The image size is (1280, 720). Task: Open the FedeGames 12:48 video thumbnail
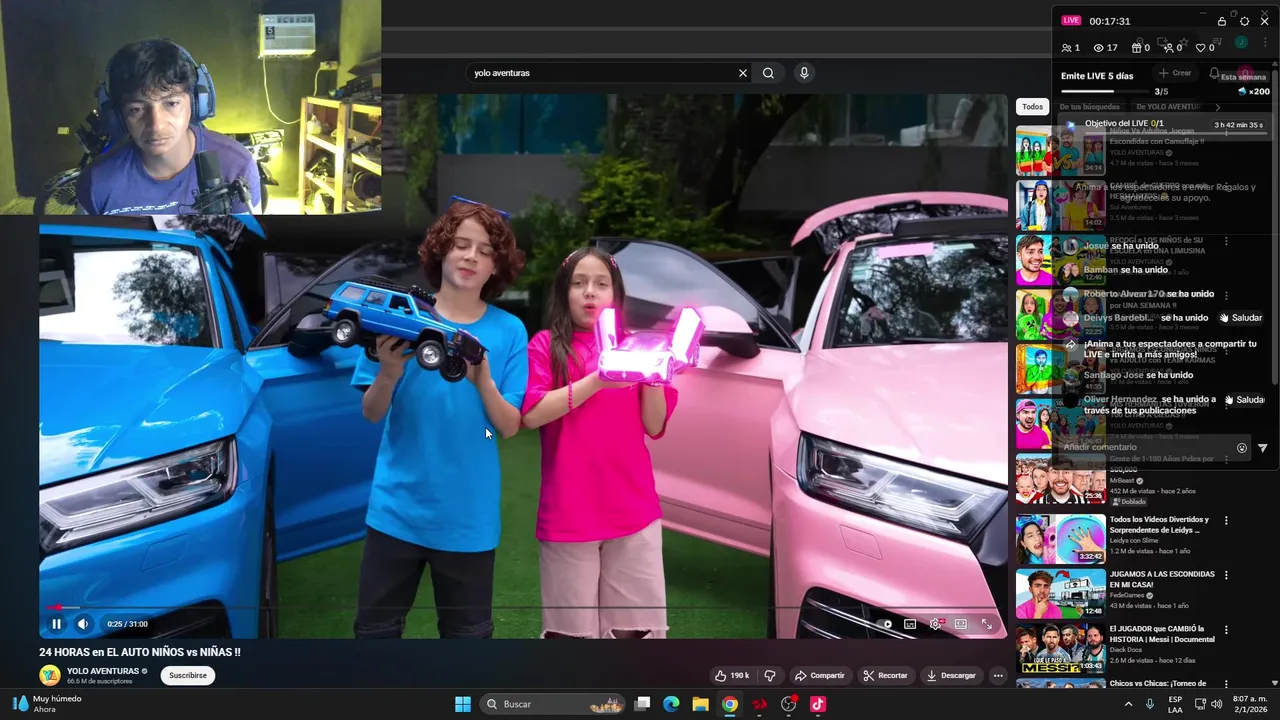(x=1060, y=594)
